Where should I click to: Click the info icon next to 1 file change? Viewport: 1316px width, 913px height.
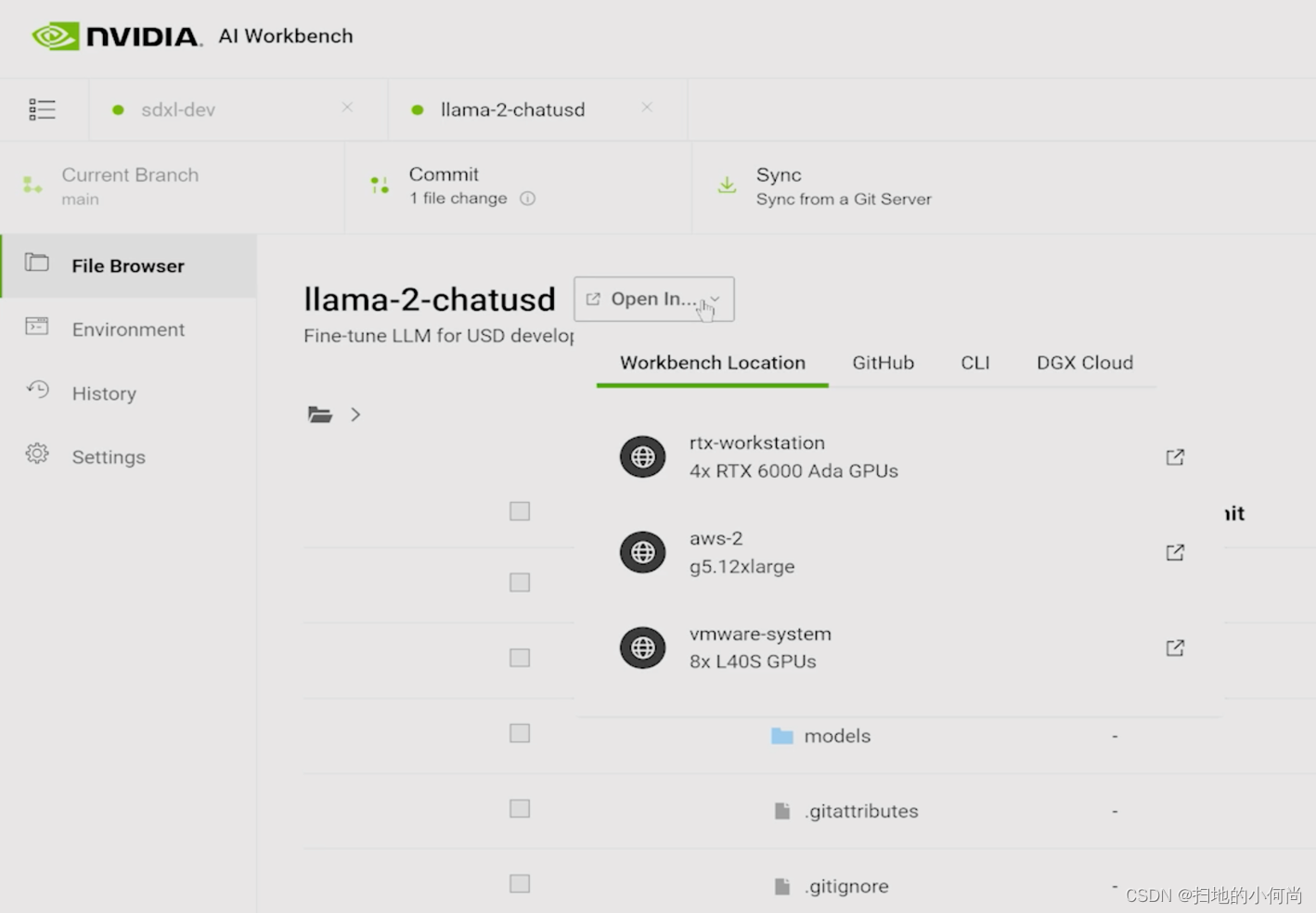[x=528, y=199]
